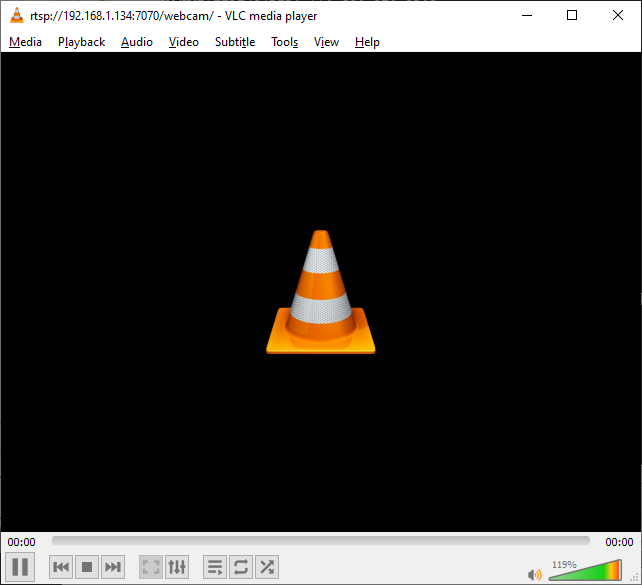Open the Audio menu
642x585 pixels.
pos(137,42)
